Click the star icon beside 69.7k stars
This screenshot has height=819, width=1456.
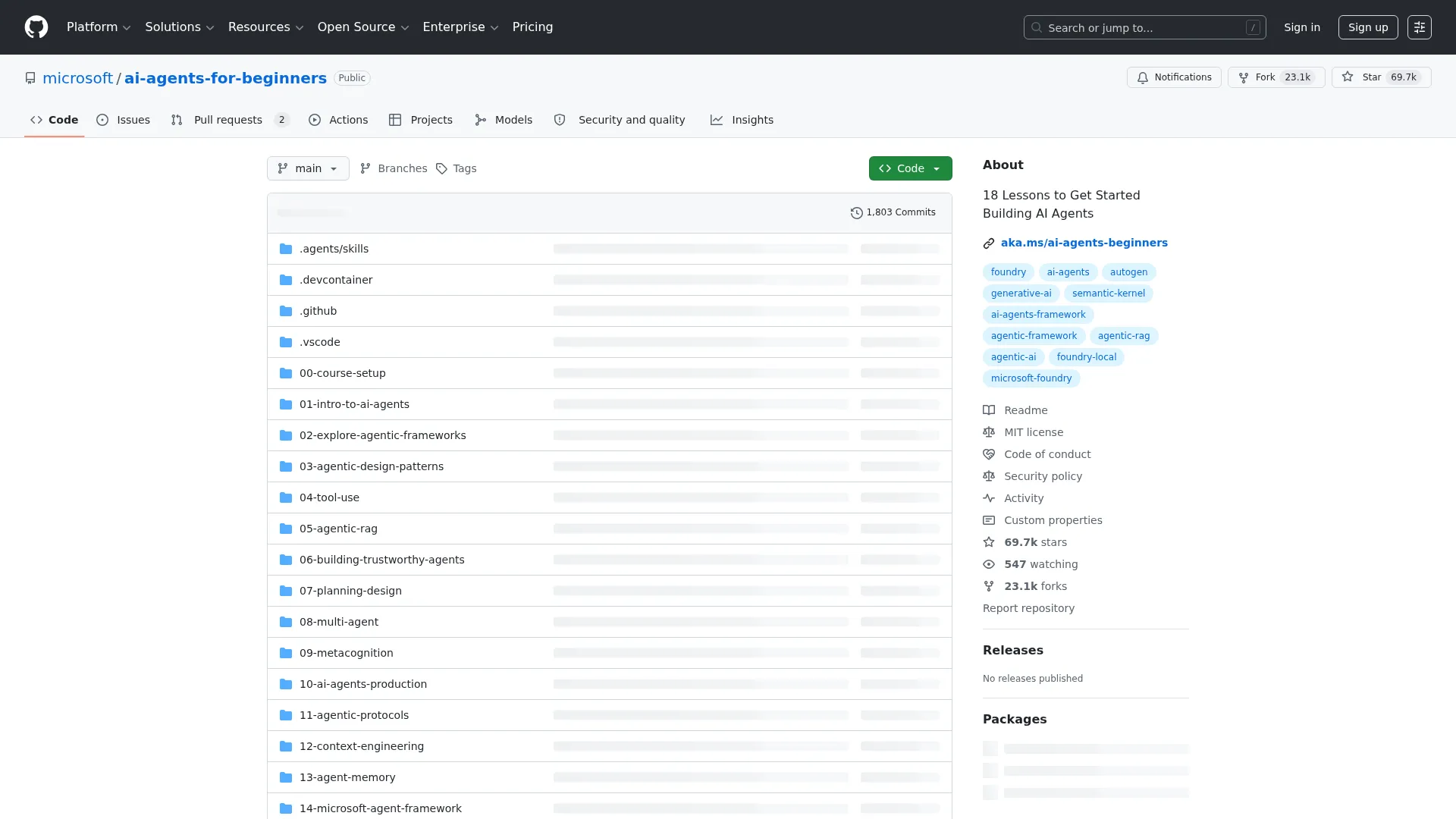[x=989, y=542]
